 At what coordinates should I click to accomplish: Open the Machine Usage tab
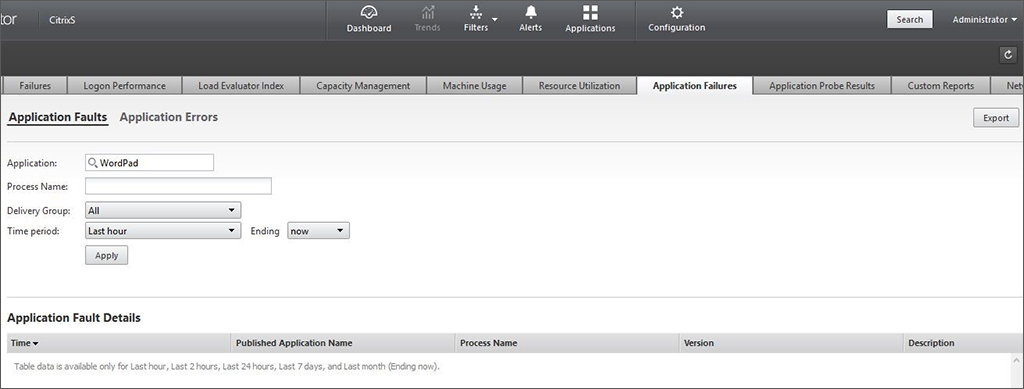pos(474,86)
